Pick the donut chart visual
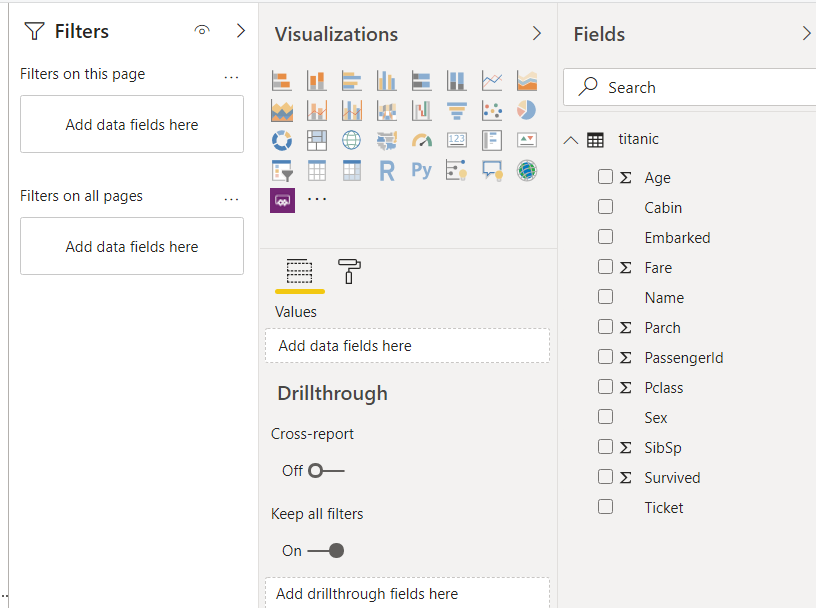This screenshot has width=816, height=608. click(282, 140)
